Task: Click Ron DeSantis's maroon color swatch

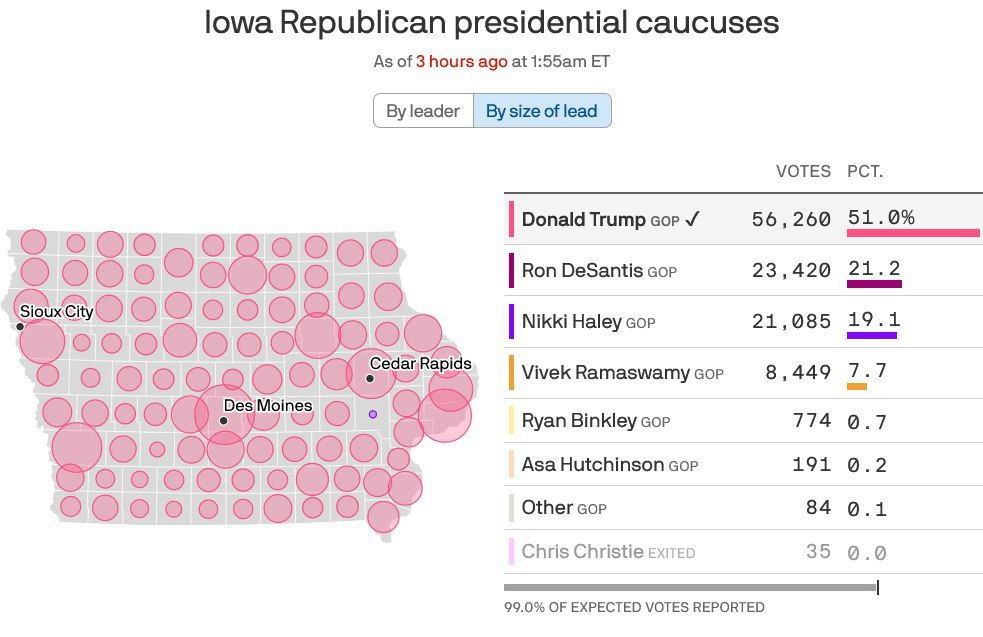Action: (512, 270)
